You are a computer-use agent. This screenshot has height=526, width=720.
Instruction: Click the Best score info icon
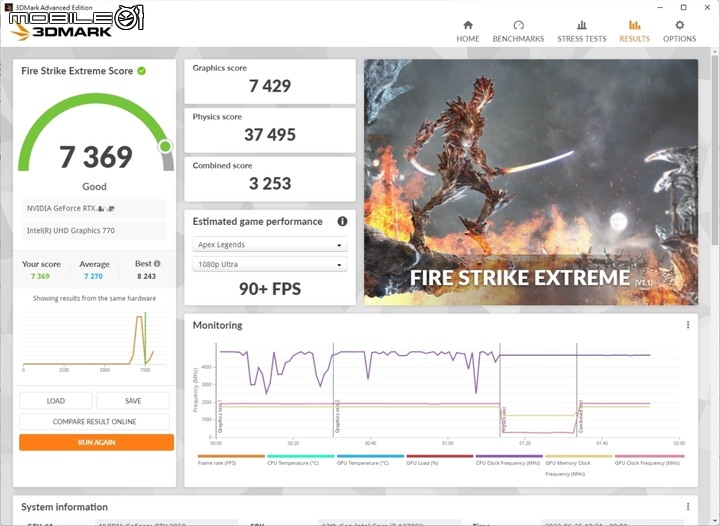tap(157, 263)
